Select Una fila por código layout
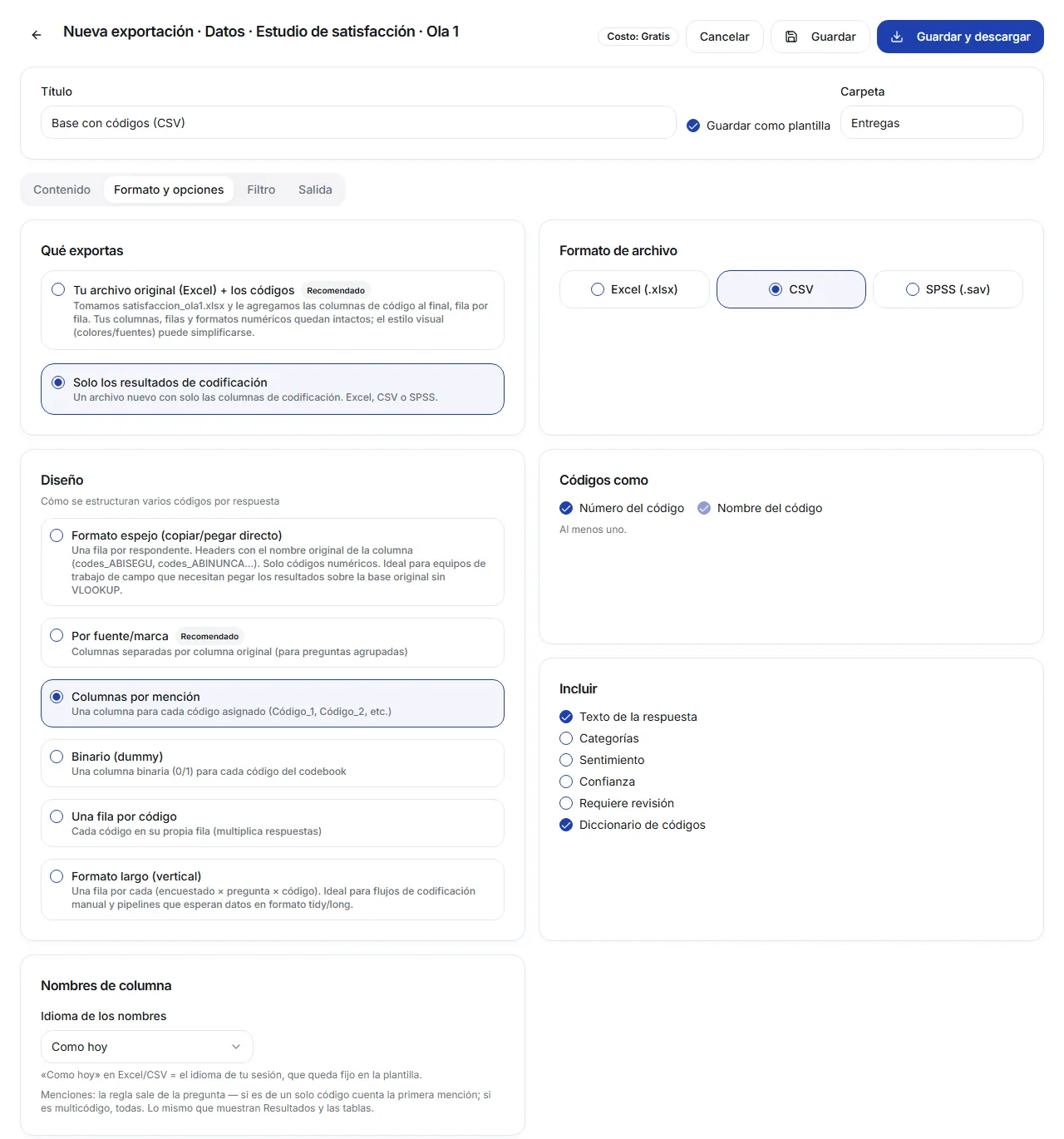Screen dimensions: 1064x1139 click(x=273, y=823)
